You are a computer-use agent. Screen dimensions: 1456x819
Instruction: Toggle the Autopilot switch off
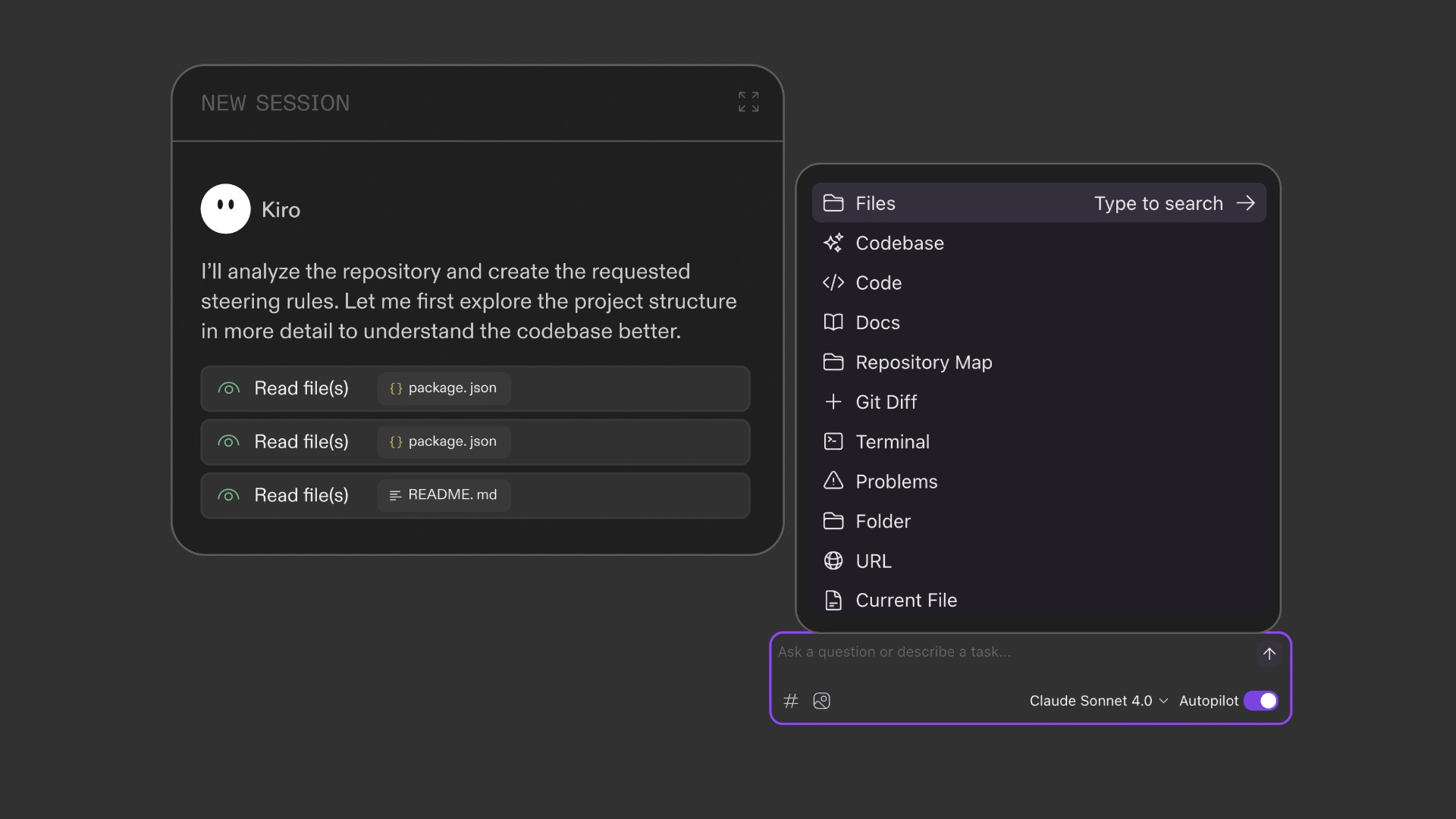click(x=1261, y=701)
